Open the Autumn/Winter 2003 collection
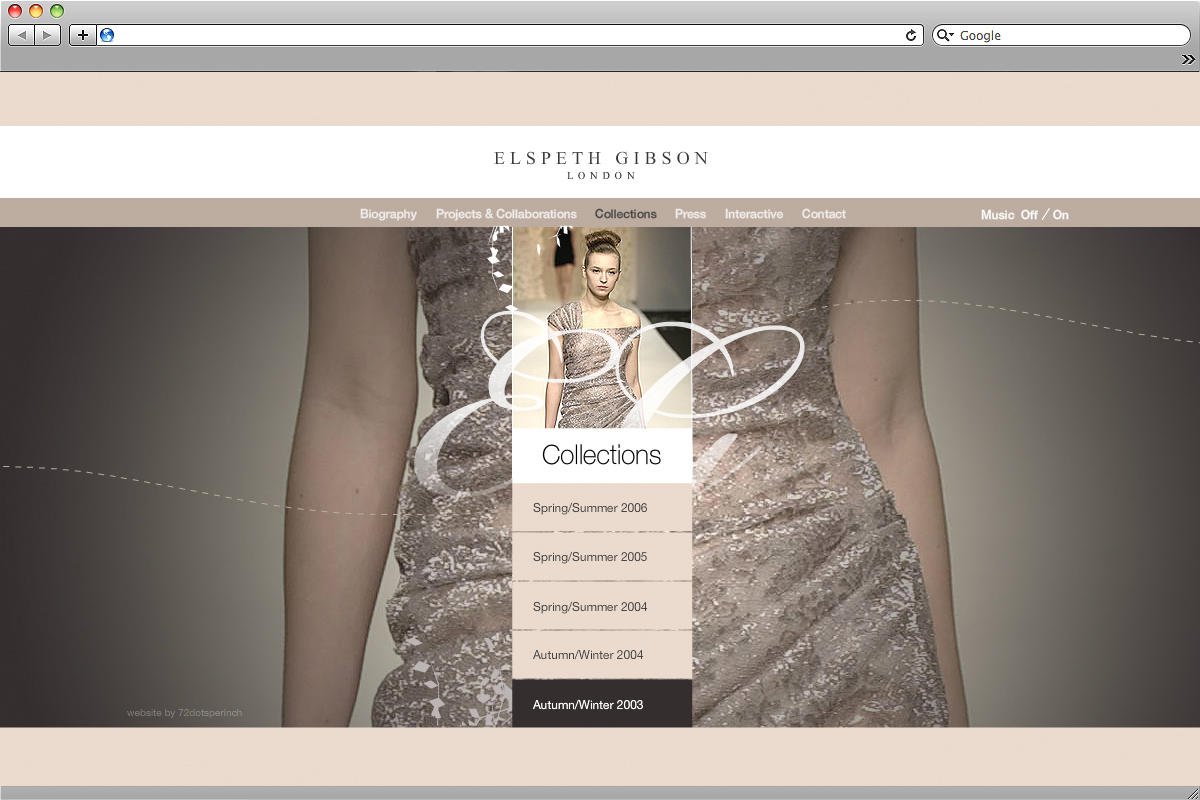Viewport: 1200px width, 800px height. coord(602,704)
